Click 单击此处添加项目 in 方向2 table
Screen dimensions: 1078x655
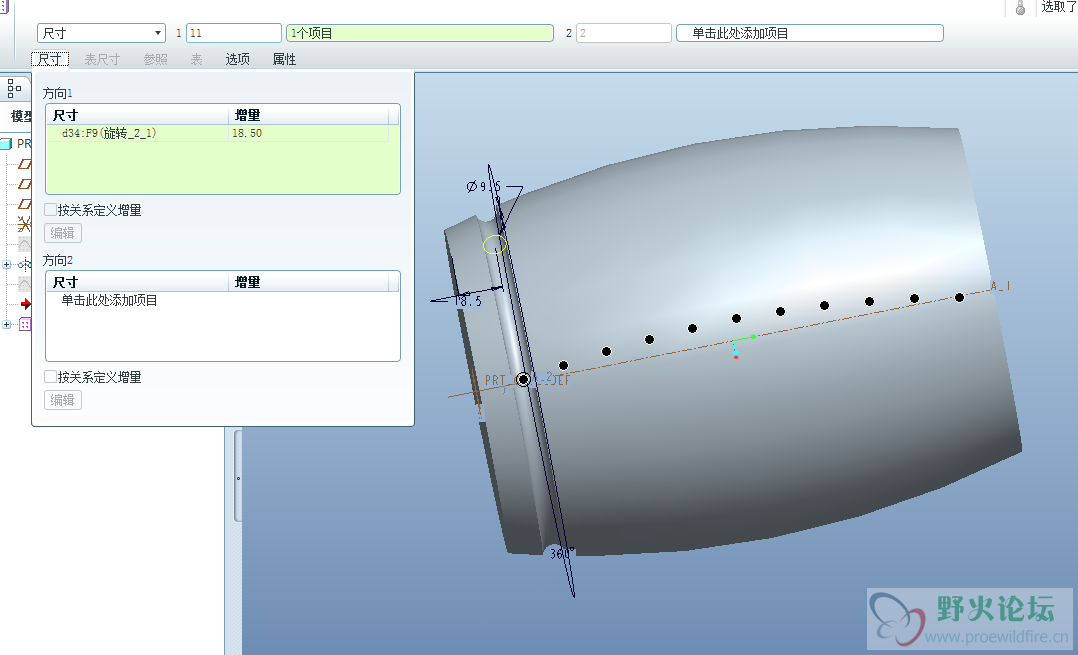(x=109, y=300)
